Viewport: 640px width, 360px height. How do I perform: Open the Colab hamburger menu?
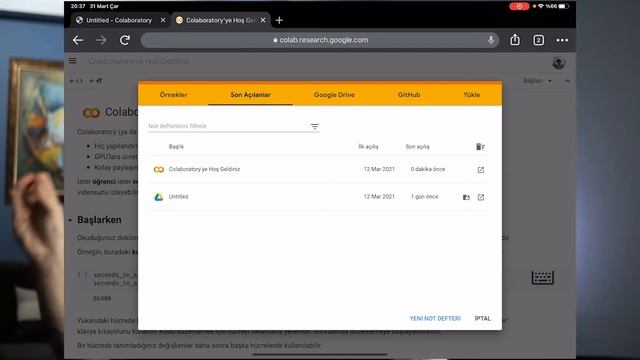[x=73, y=61]
